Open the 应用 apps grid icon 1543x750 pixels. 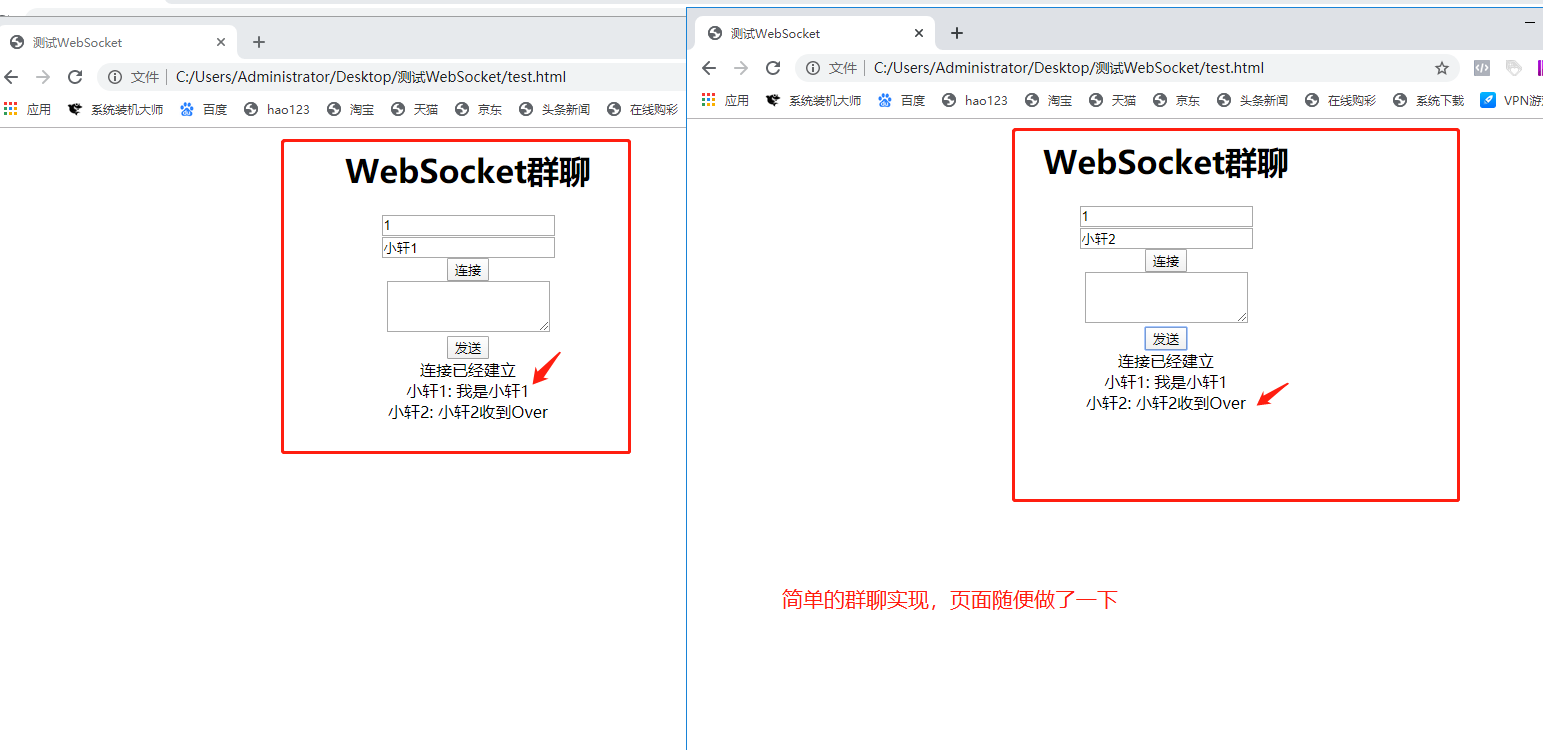coord(11,109)
